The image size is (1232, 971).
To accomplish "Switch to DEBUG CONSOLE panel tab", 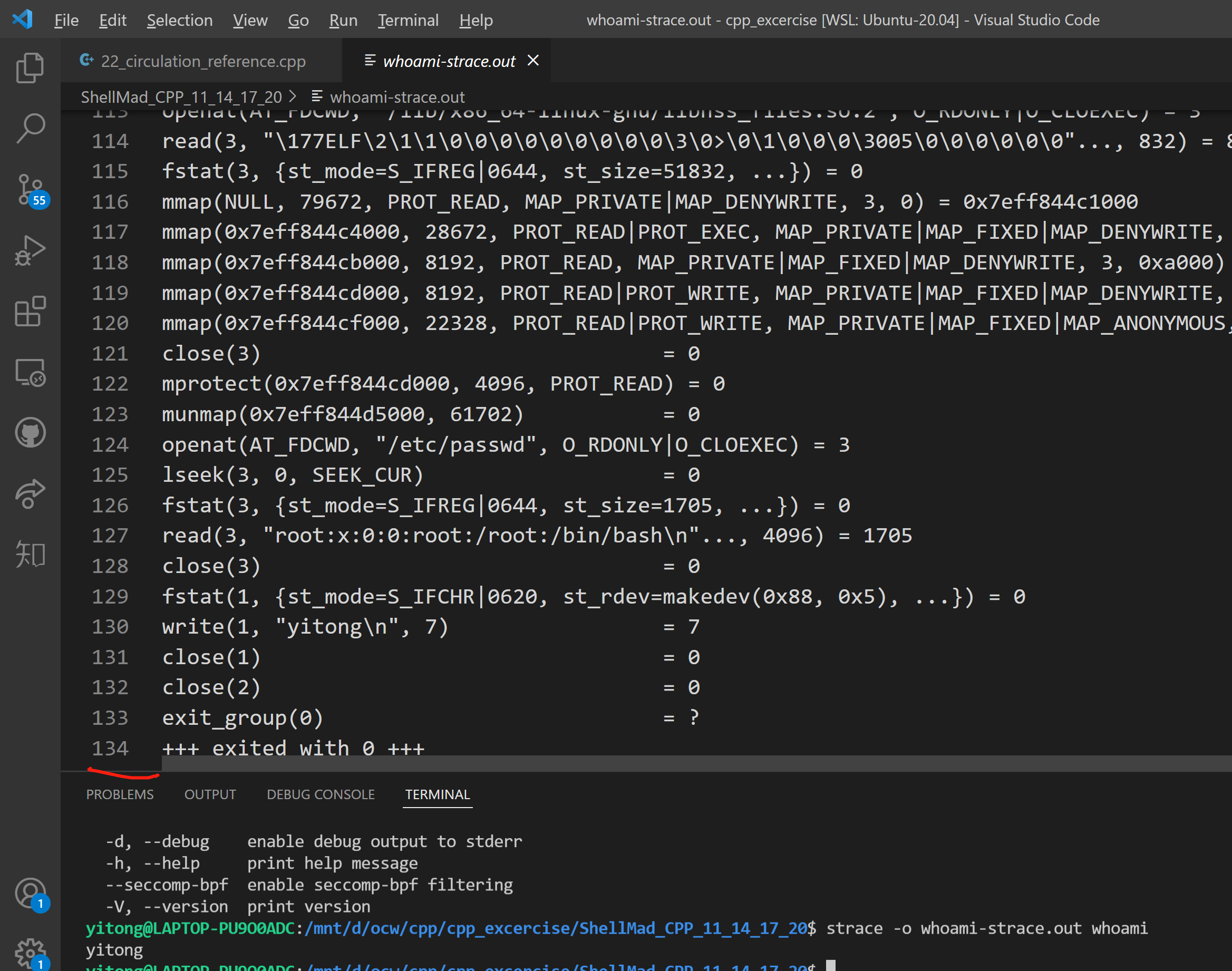I will 321,794.
